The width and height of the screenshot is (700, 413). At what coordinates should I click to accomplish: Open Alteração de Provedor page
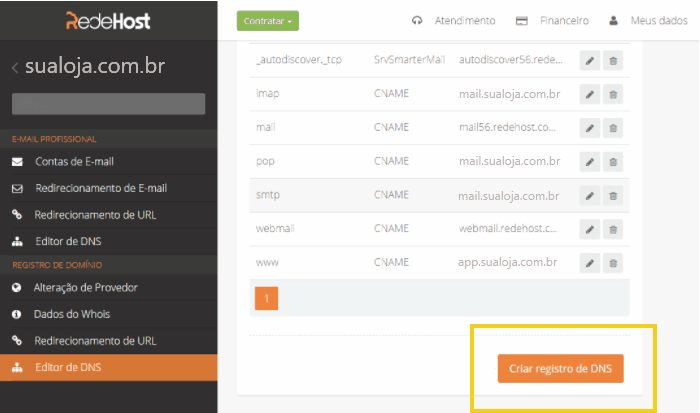pos(86,288)
